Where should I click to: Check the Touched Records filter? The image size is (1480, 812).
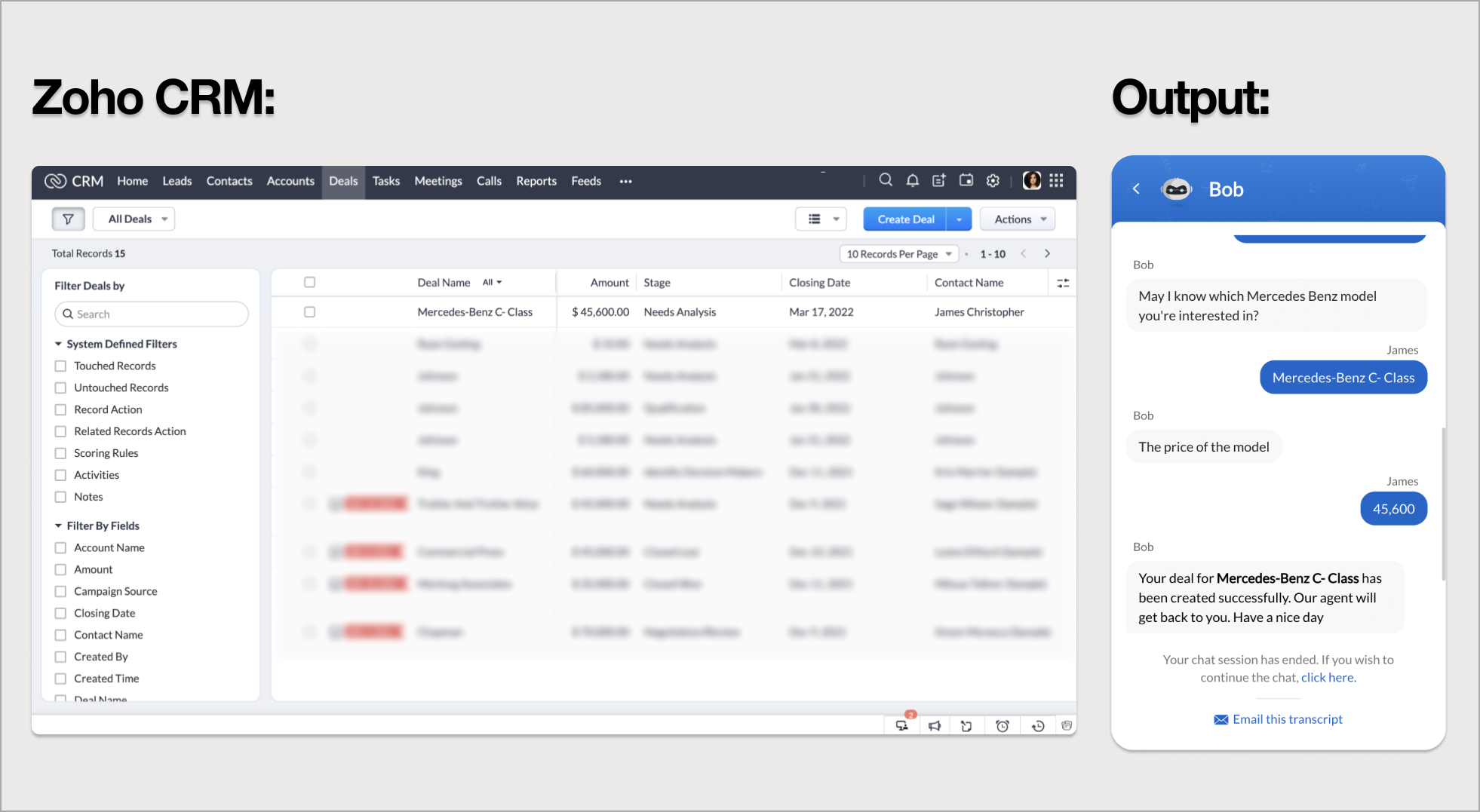(60, 366)
